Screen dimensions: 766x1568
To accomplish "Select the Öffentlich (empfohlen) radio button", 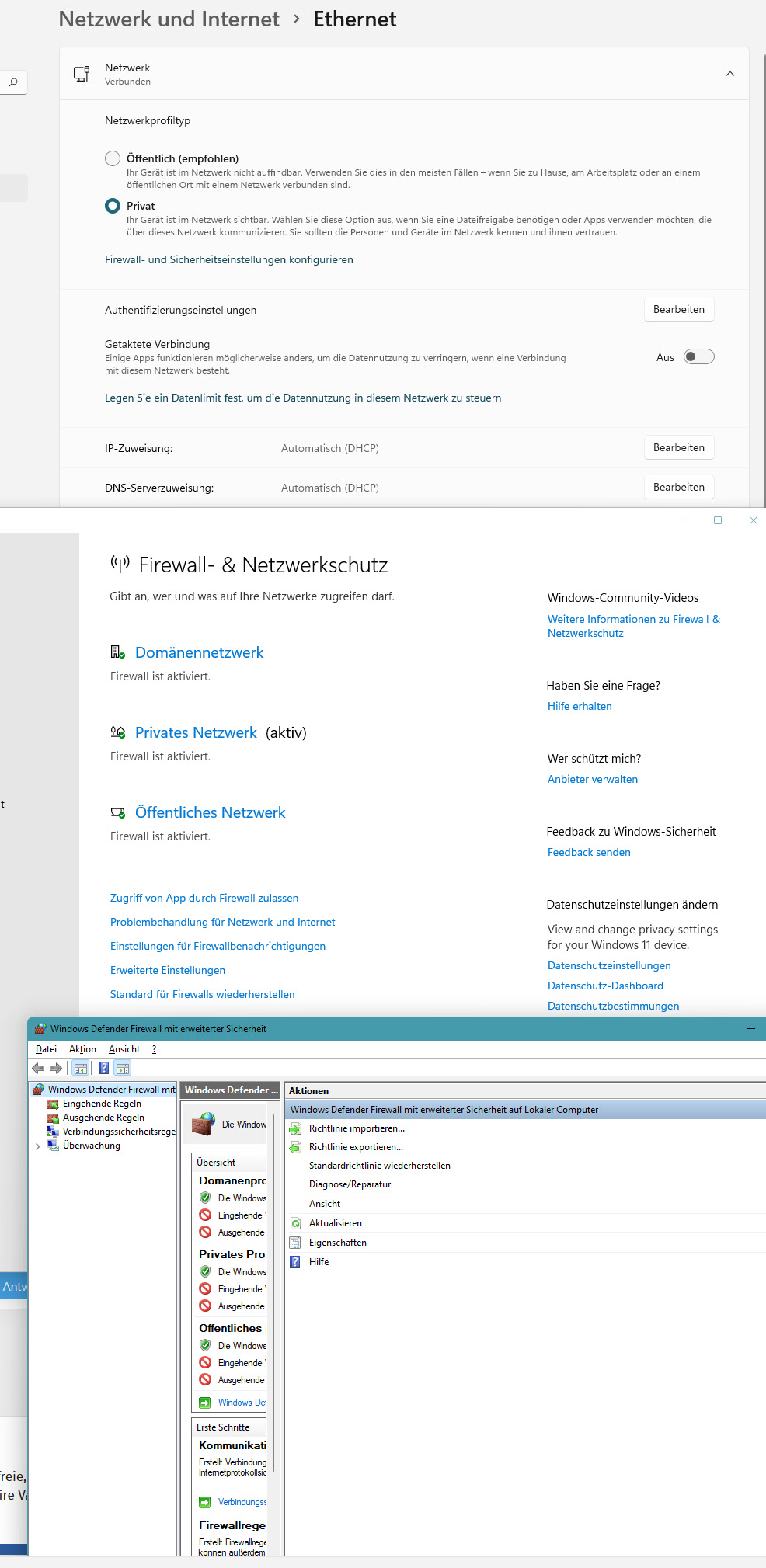I will coord(113,158).
